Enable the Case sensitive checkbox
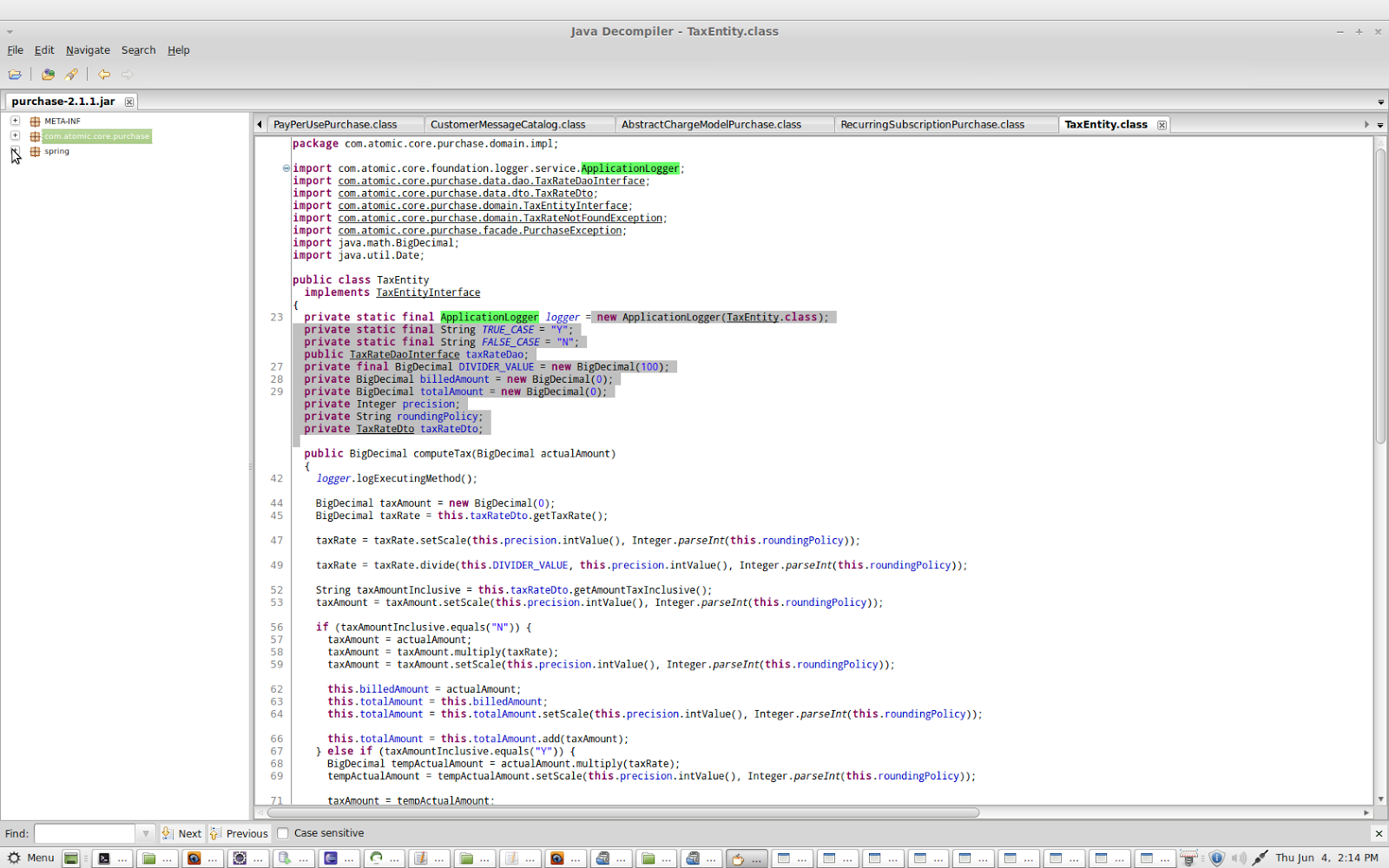This screenshot has width=1389, height=868. coord(283,833)
